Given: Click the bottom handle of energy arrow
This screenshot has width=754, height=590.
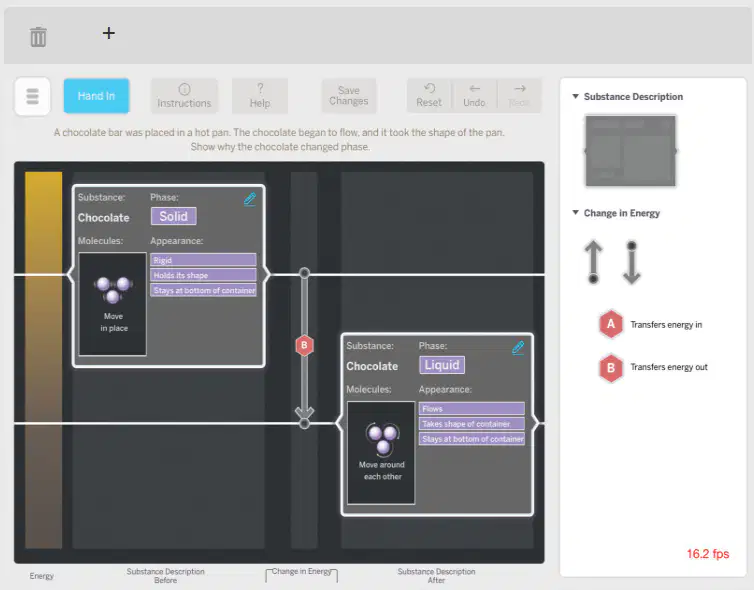Looking at the screenshot, I should (x=304, y=423).
